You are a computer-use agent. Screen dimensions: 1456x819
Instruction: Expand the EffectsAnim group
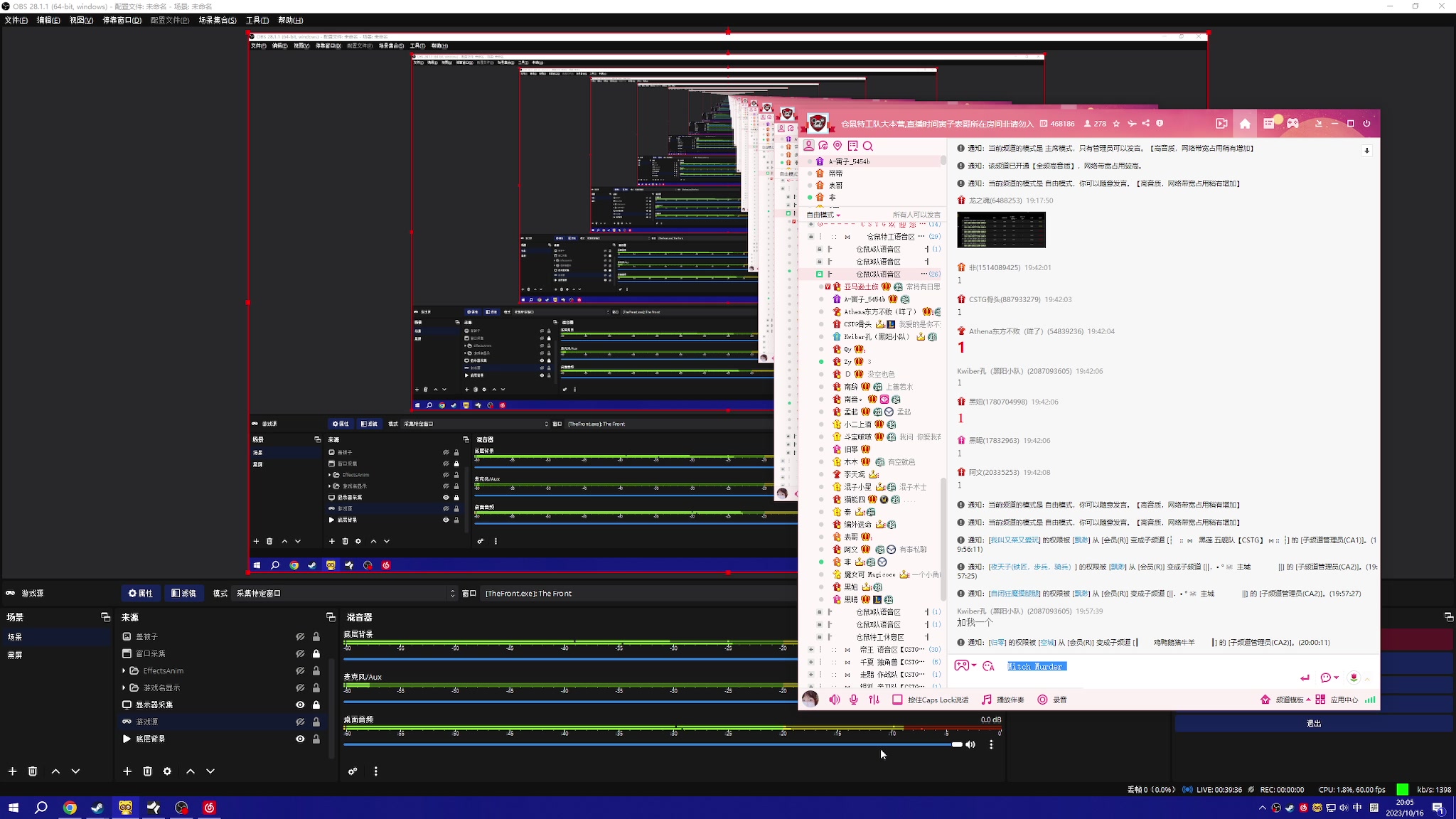124,670
